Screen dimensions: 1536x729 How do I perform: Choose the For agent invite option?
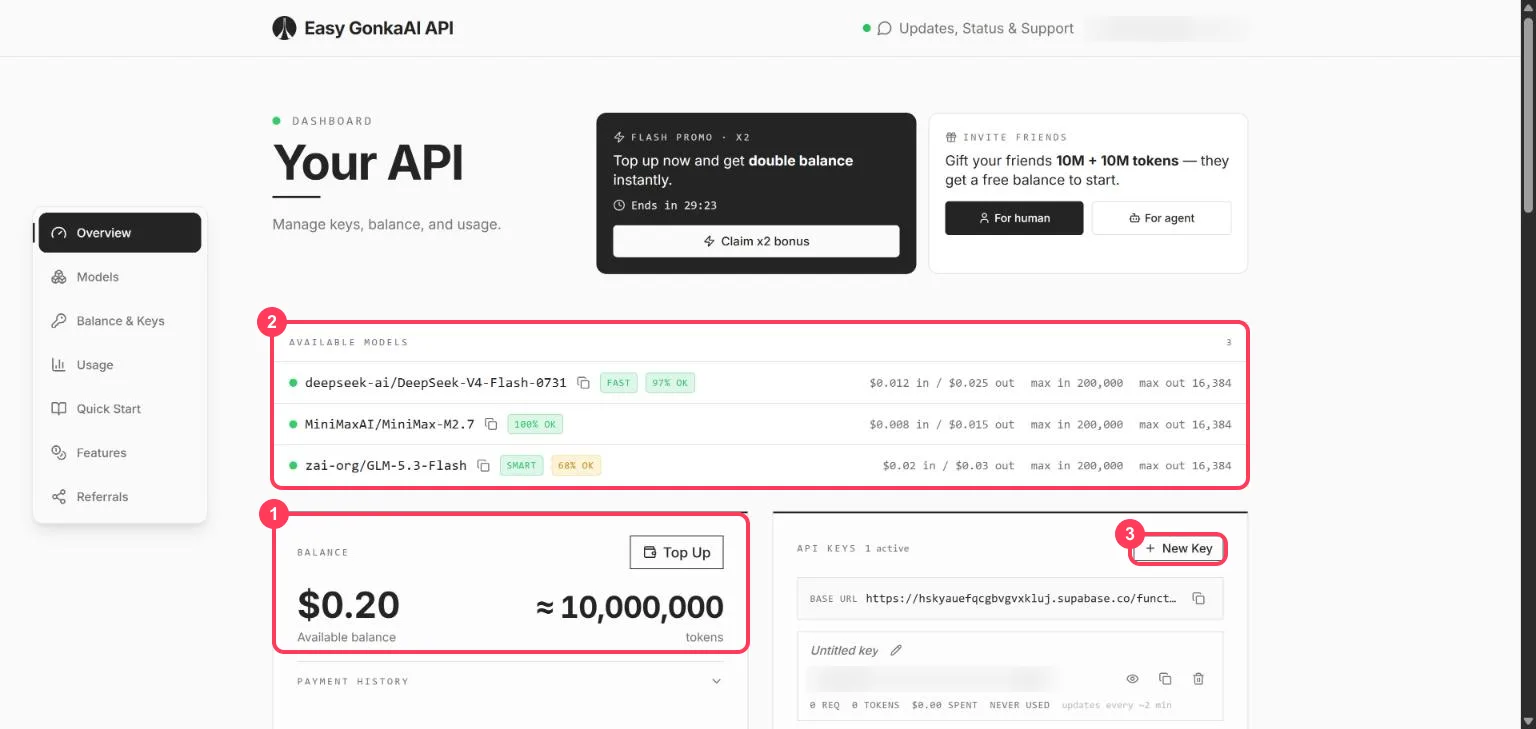[x=1161, y=218]
